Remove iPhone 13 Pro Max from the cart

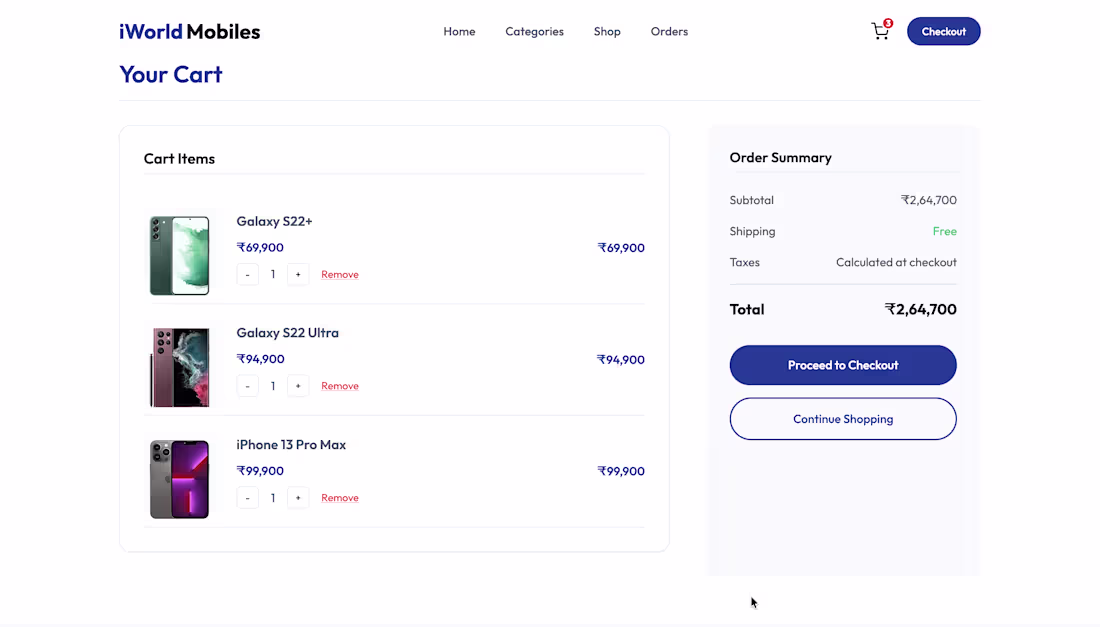click(x=340, y=498)
